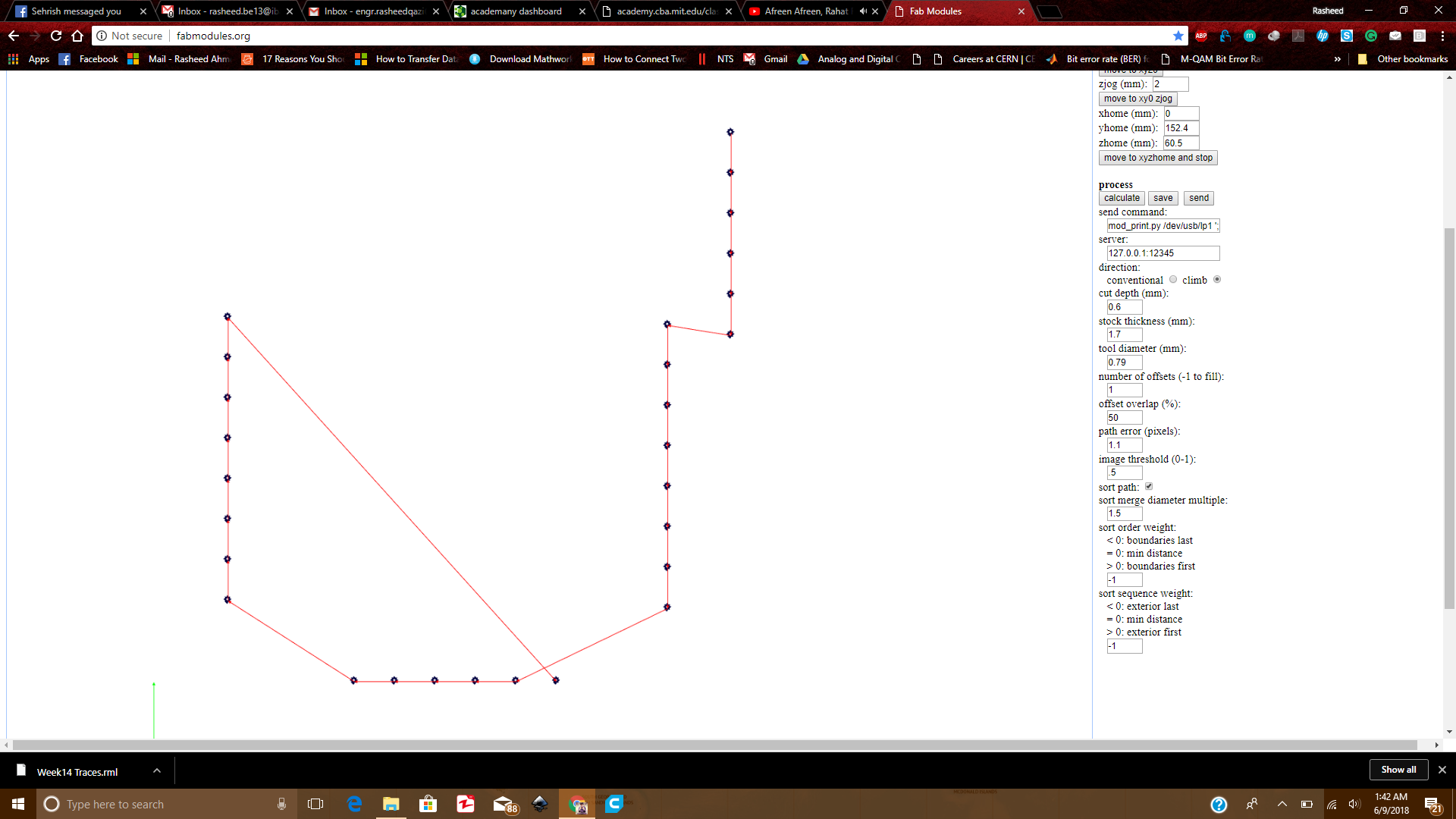Open the Week14 Traces.rml download options arrow
Image resolution: width=1456 pixels, height=819 pixels.
tap(157, 771)
